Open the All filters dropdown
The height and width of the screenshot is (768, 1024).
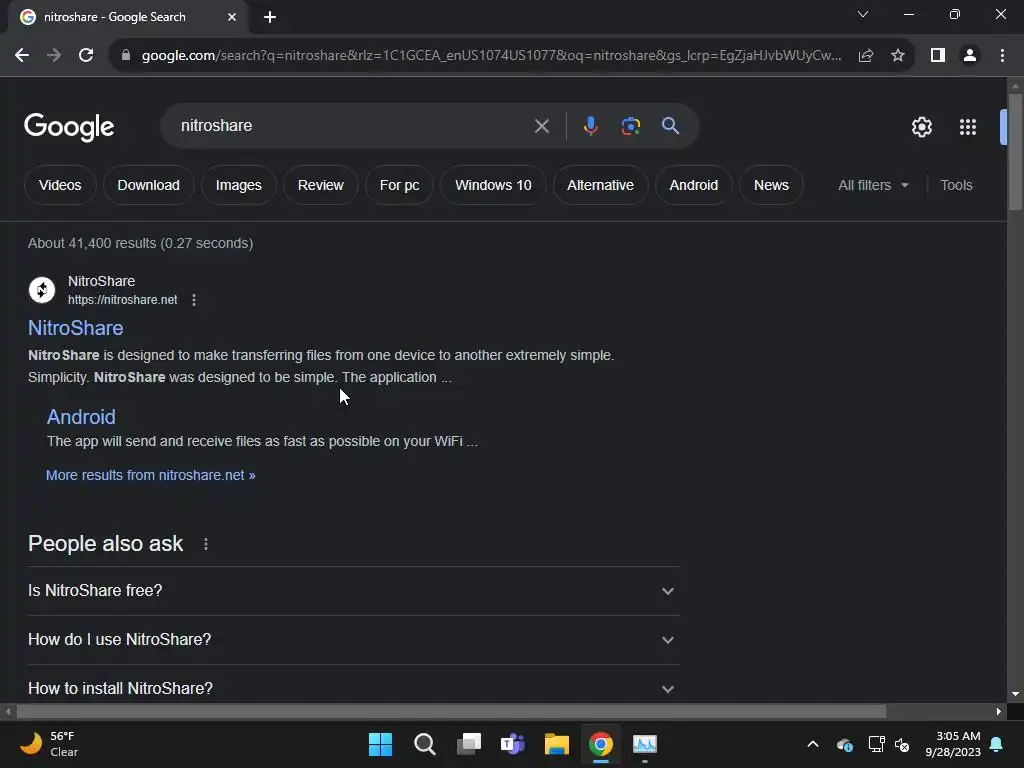[x=873, y=185]
